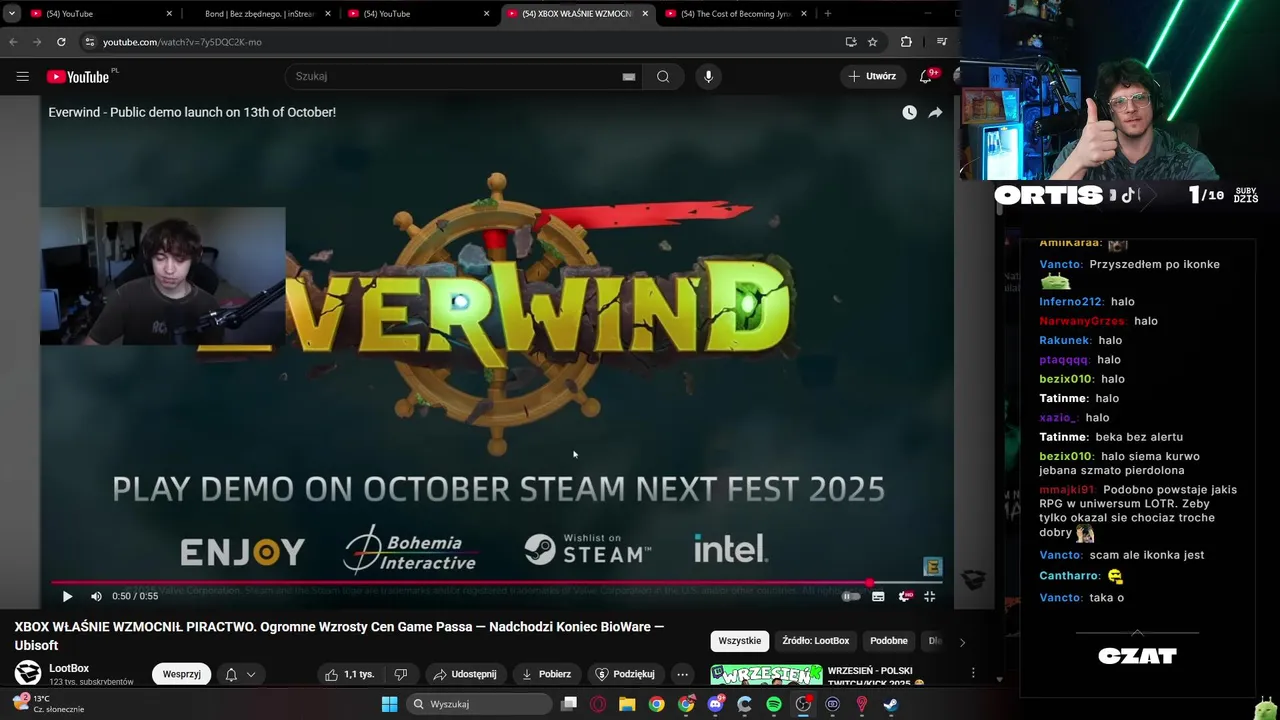
Task: Click Vancto's message 'scam ale ikonka jest'
Action: 1147,555
